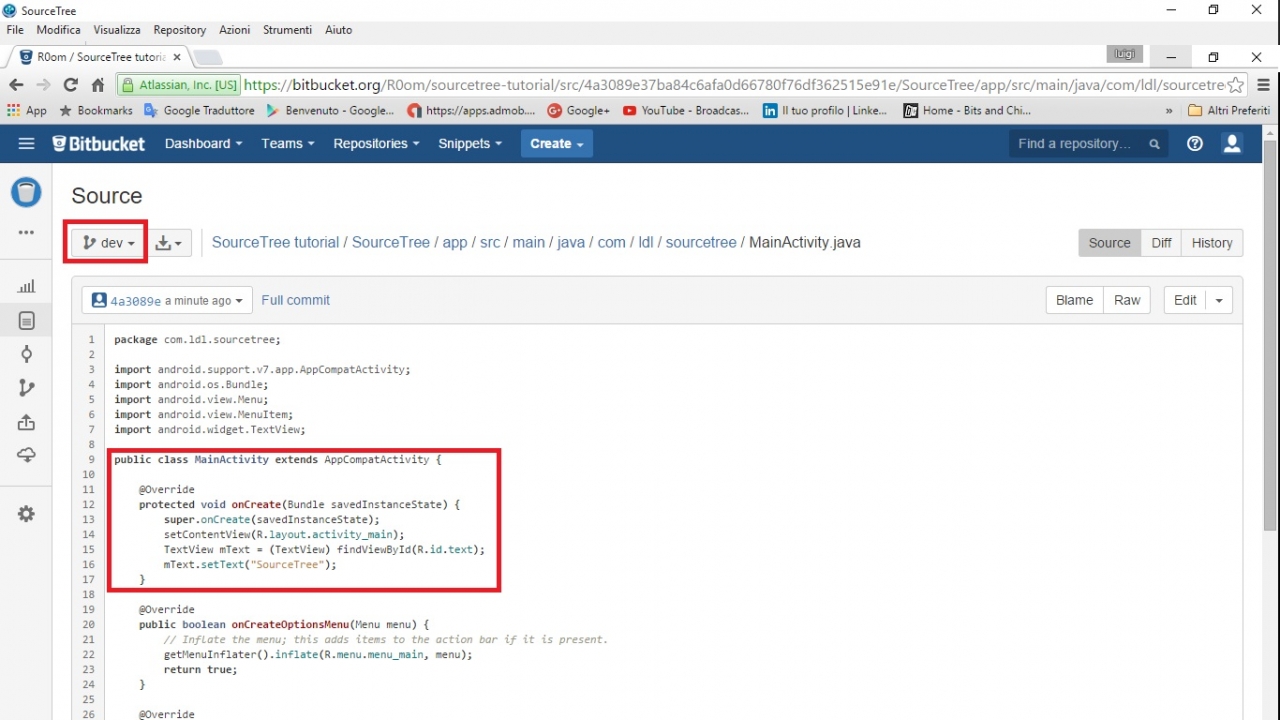
Task: Open the src breadcrumb link
Action: 490,242
